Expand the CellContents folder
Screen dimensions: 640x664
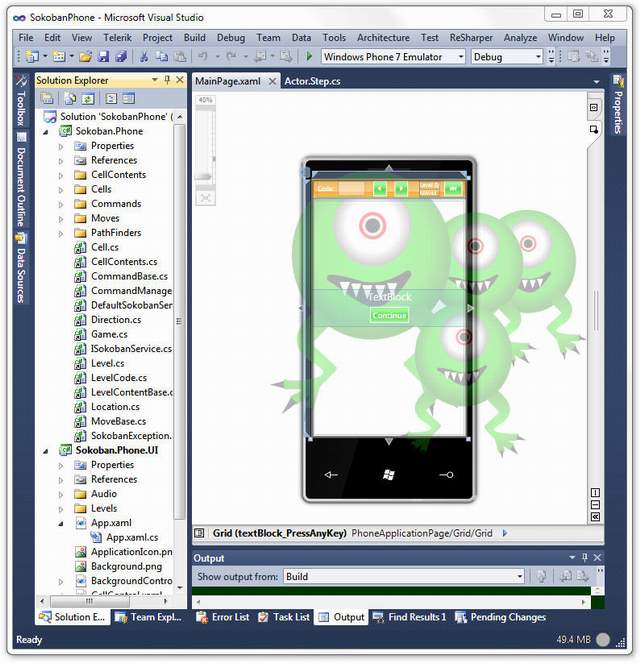click(61, 175)
